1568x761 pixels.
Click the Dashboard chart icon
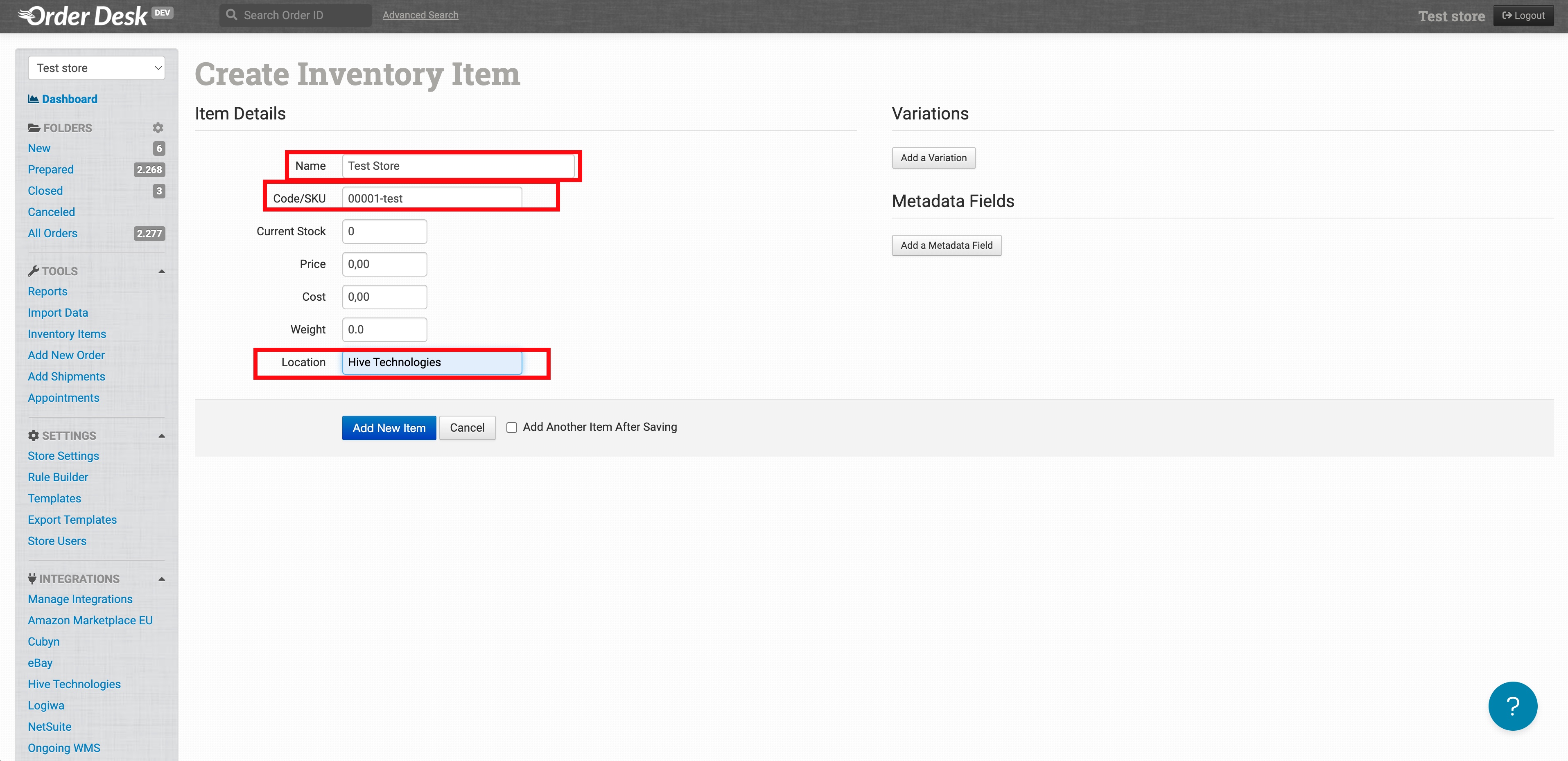coord(33,99)
